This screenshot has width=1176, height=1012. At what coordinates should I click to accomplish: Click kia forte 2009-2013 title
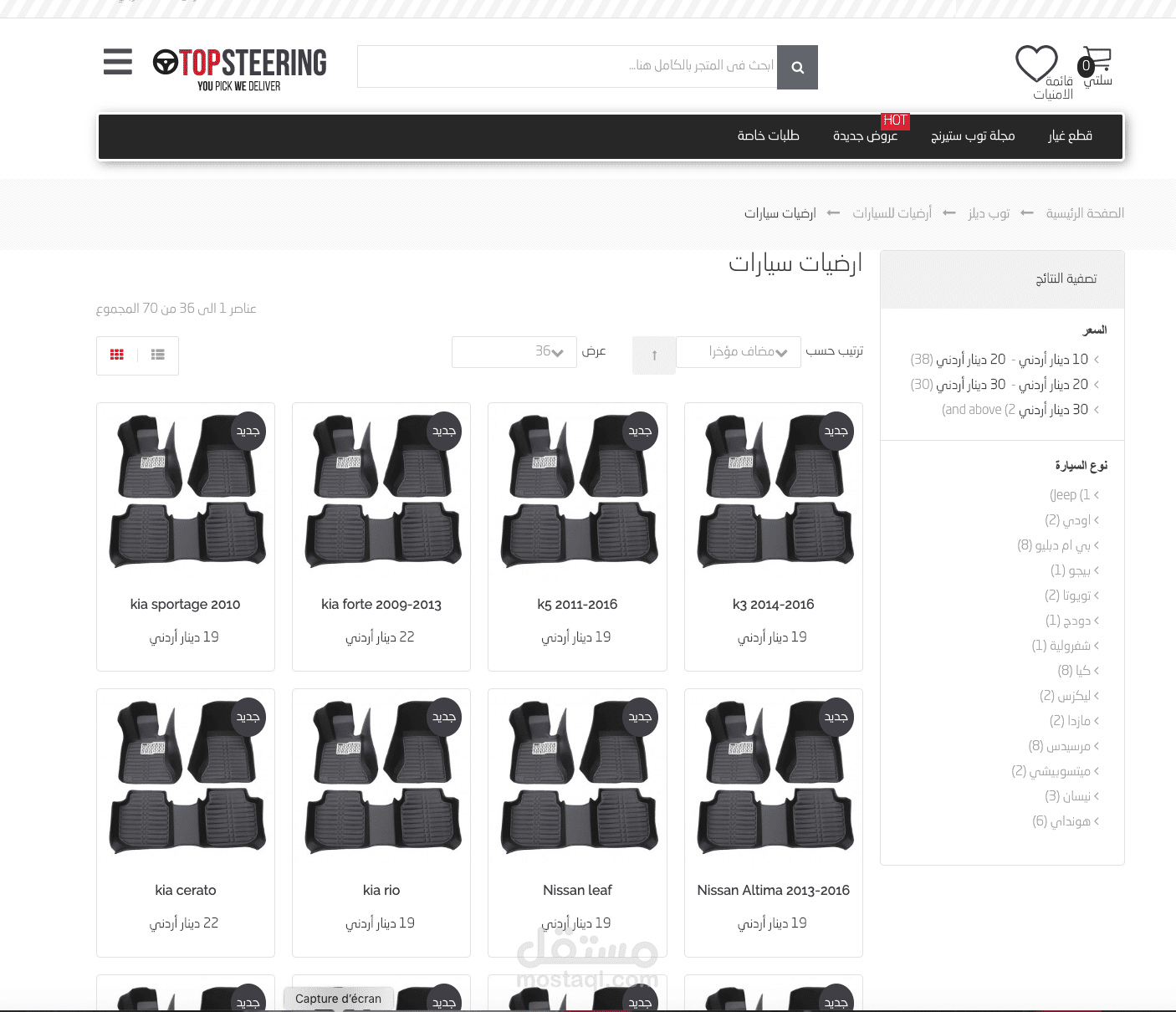click(381, 605)
